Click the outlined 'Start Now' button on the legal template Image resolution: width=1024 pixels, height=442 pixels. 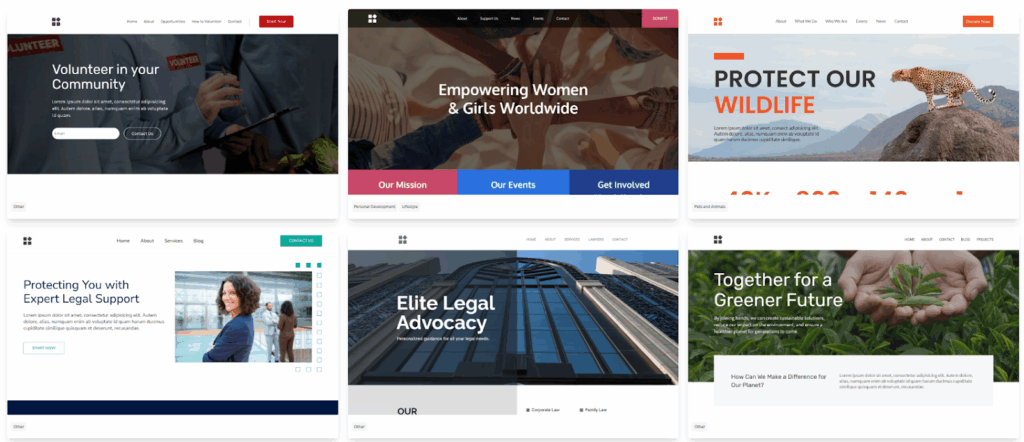(x=44, y=348)
